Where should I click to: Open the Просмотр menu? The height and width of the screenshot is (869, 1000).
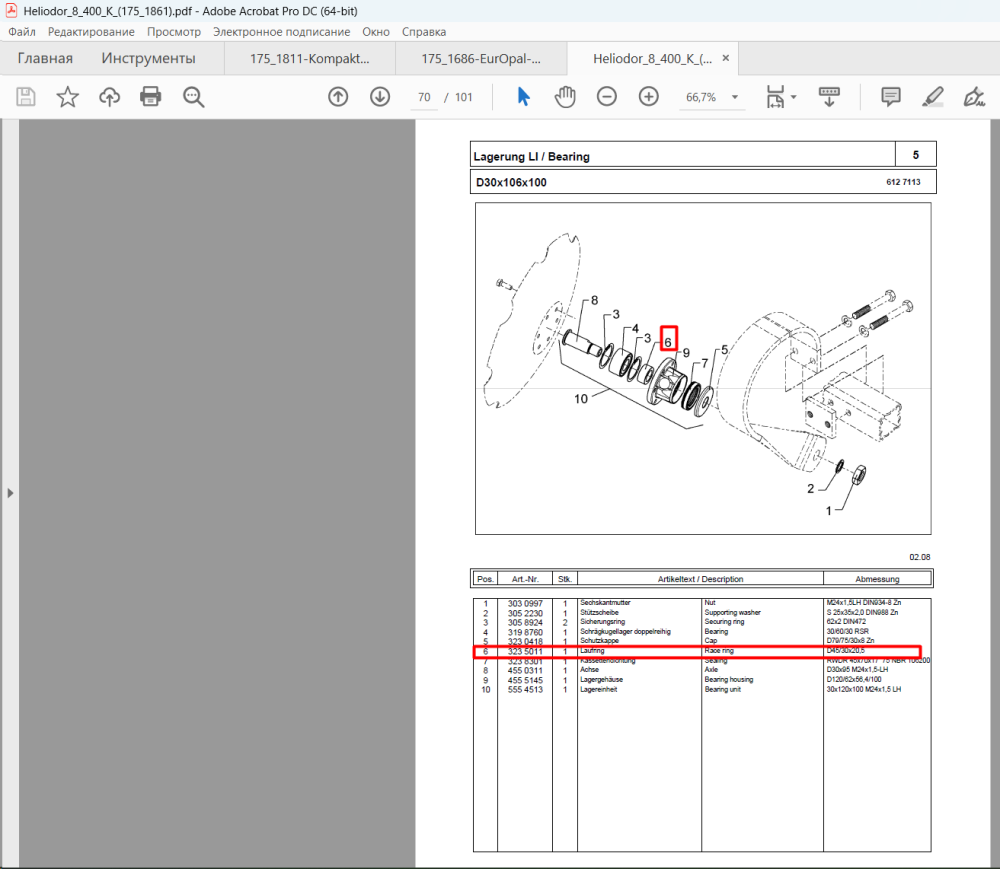(x=173, y=32)
